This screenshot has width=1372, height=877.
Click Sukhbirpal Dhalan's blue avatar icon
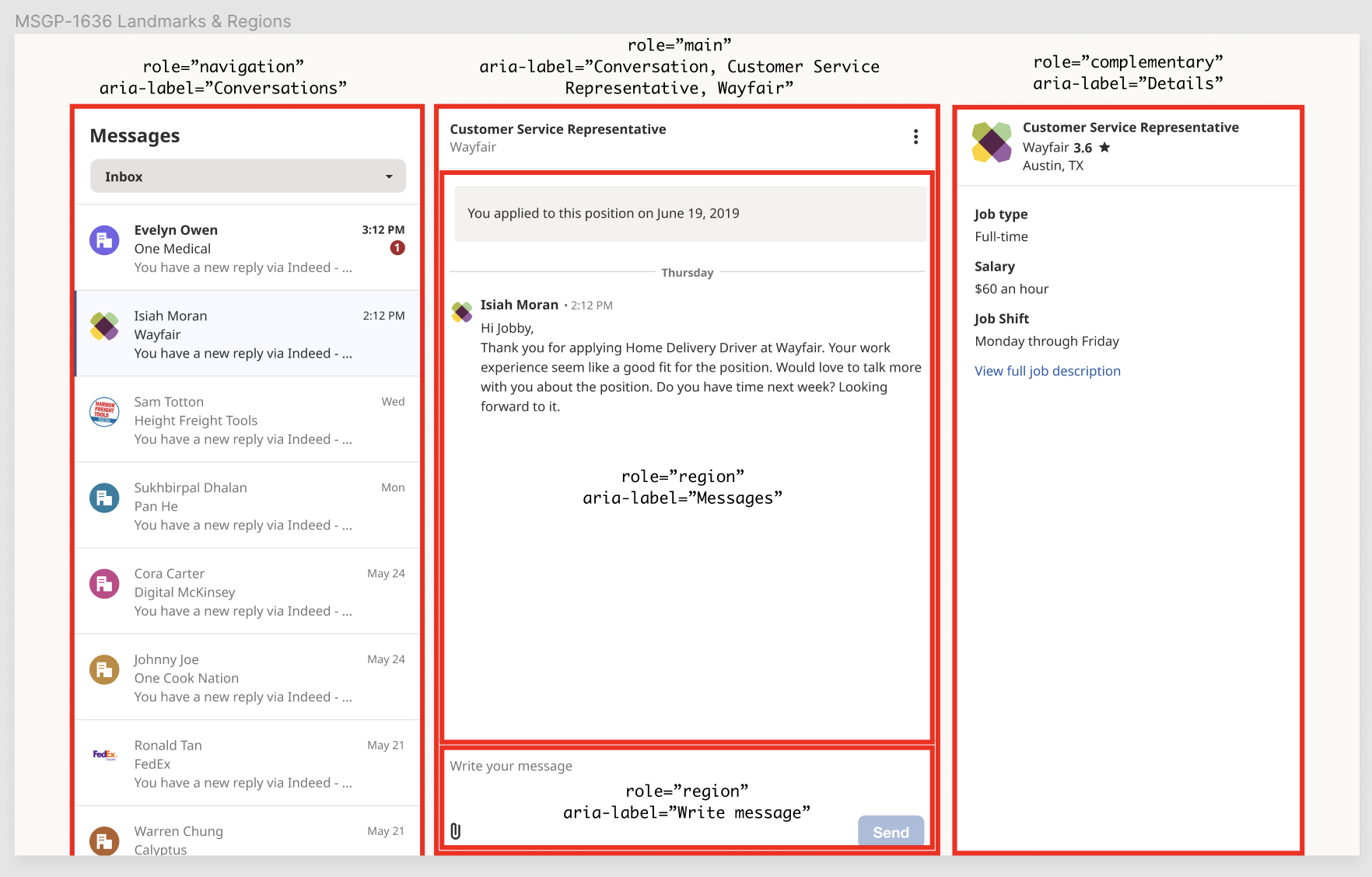[x=104, y=498]
